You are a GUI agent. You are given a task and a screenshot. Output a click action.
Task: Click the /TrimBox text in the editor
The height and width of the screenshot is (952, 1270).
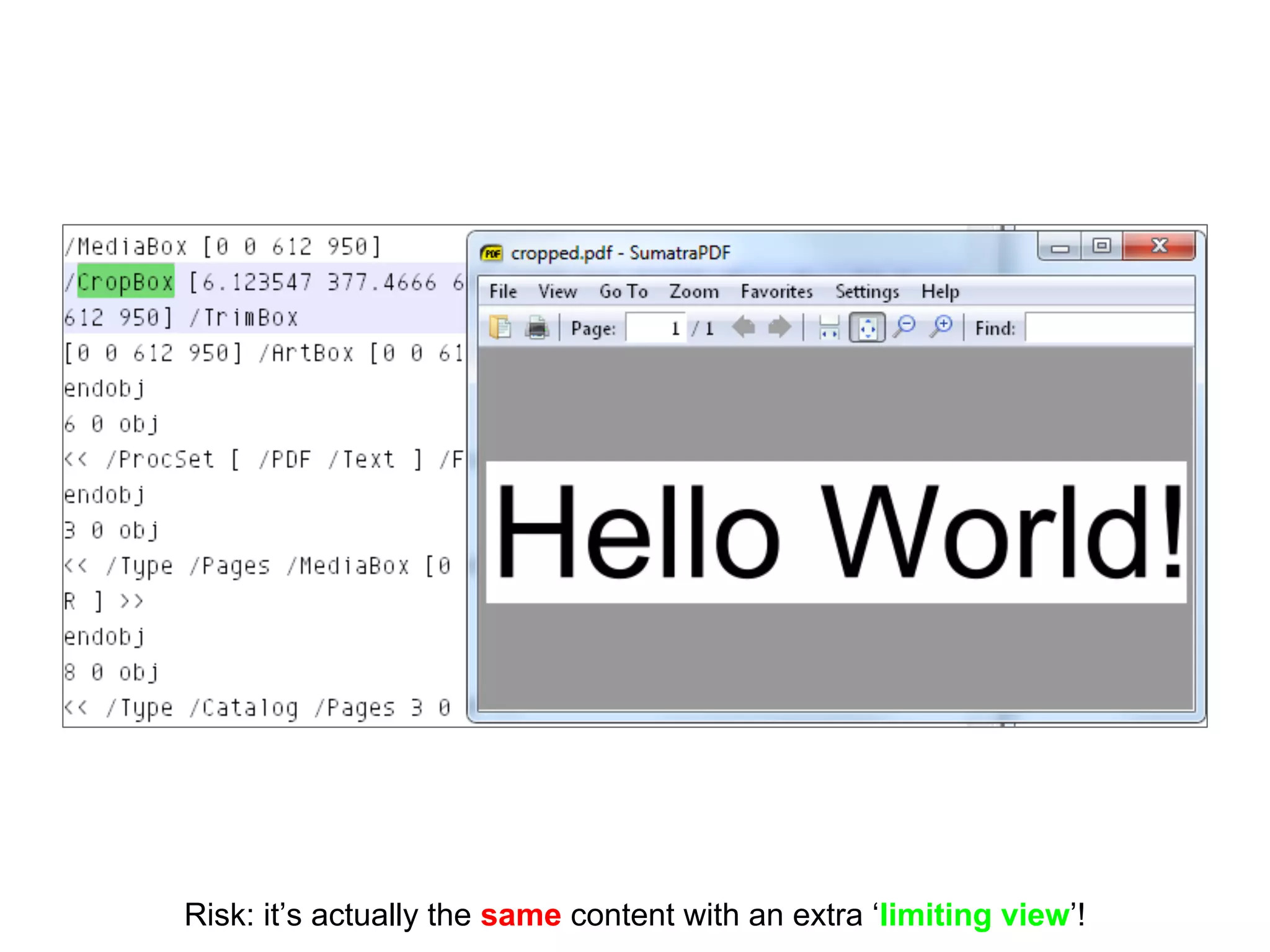click(x=243, y=317)
